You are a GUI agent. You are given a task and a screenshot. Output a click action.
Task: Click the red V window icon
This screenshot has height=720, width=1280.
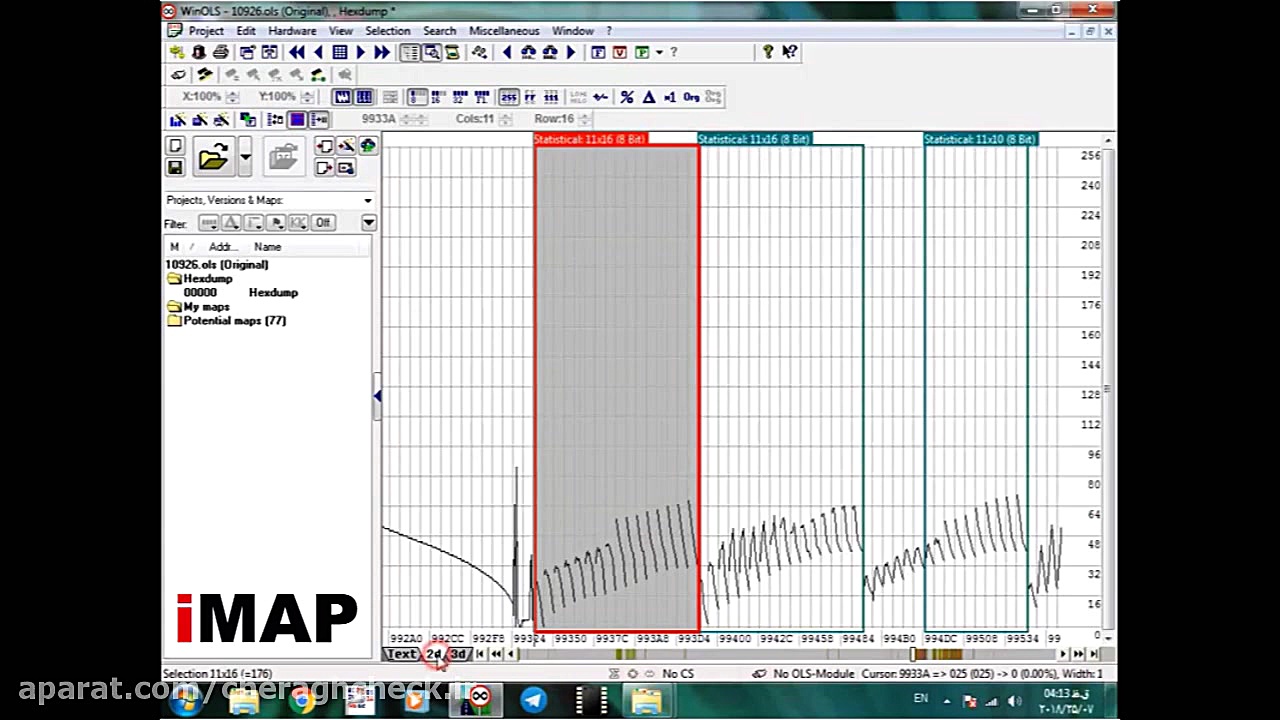coord(620,52)
